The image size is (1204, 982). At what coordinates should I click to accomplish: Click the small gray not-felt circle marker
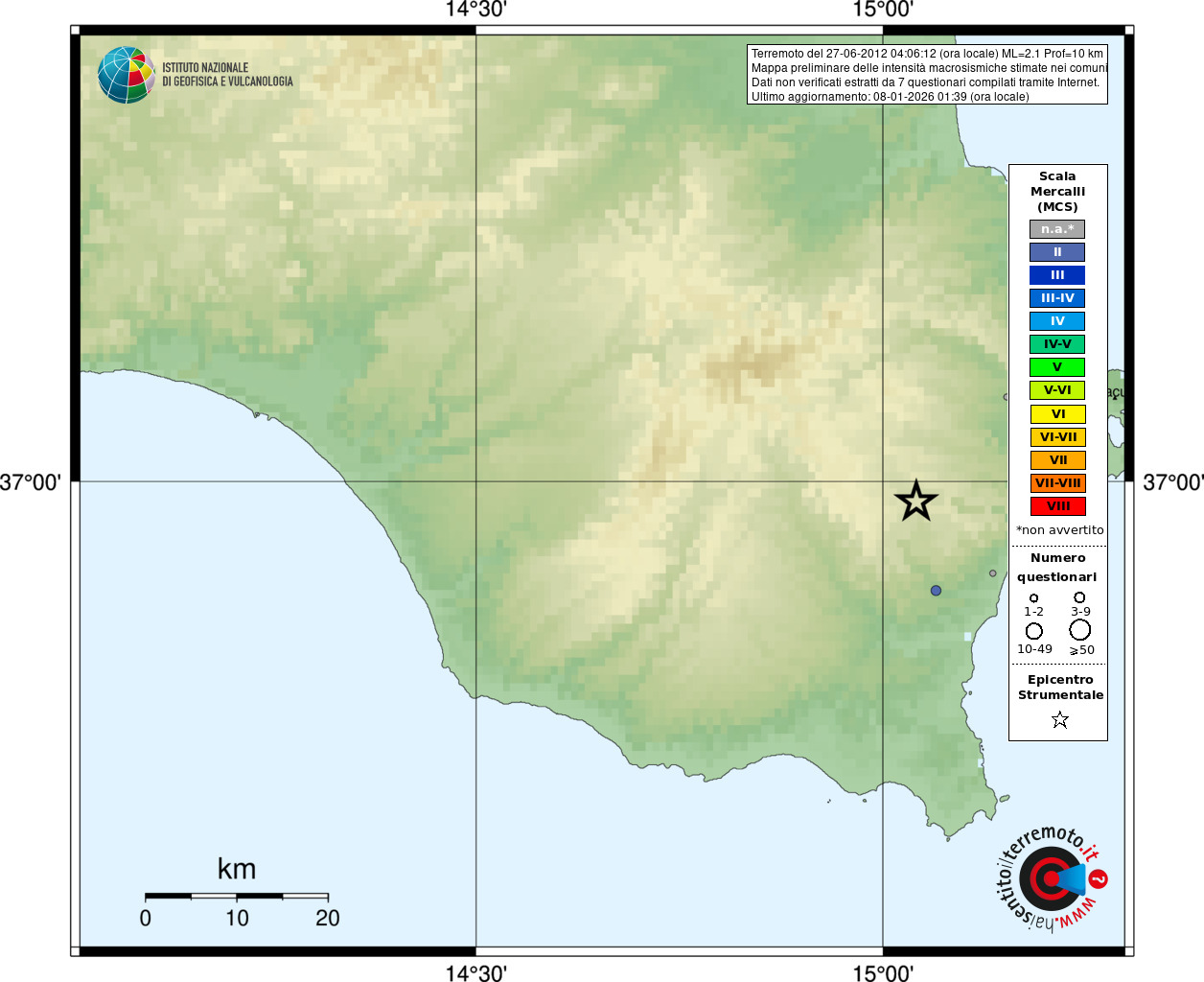click(992, 573)
